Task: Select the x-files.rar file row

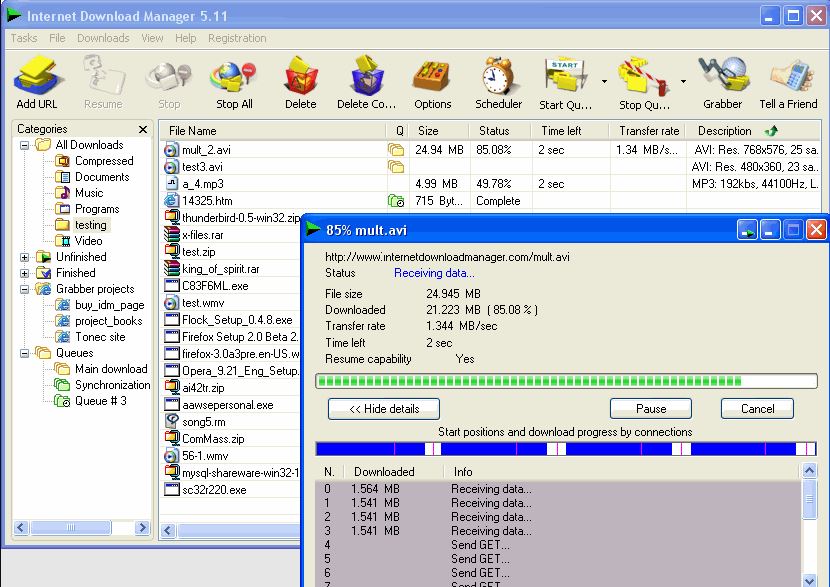Action: click(232, 234)
